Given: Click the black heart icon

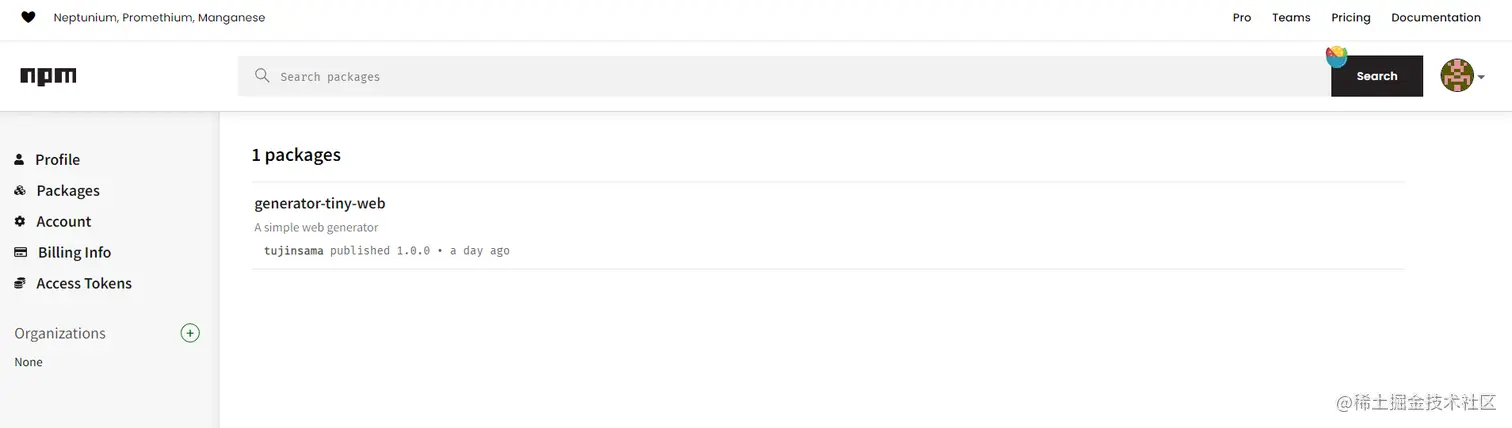Looking at the screenshot, I should 28,17.
